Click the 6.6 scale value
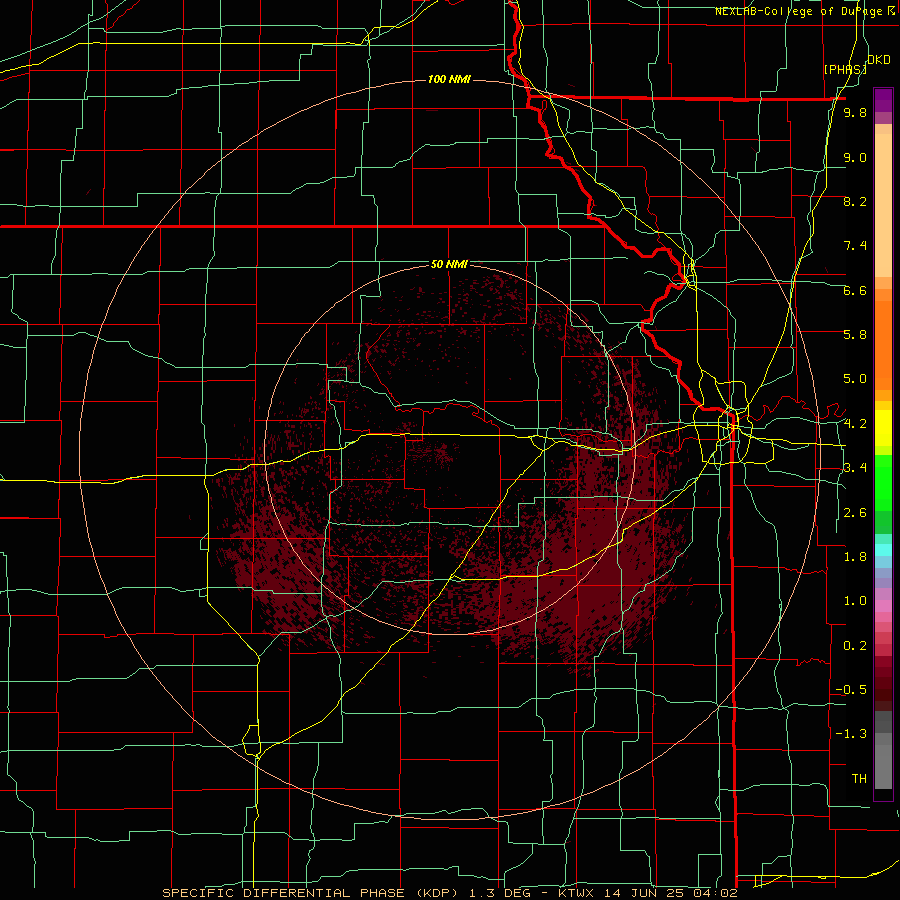The height and width of the screenshot is (900, 900). (855, 290)
